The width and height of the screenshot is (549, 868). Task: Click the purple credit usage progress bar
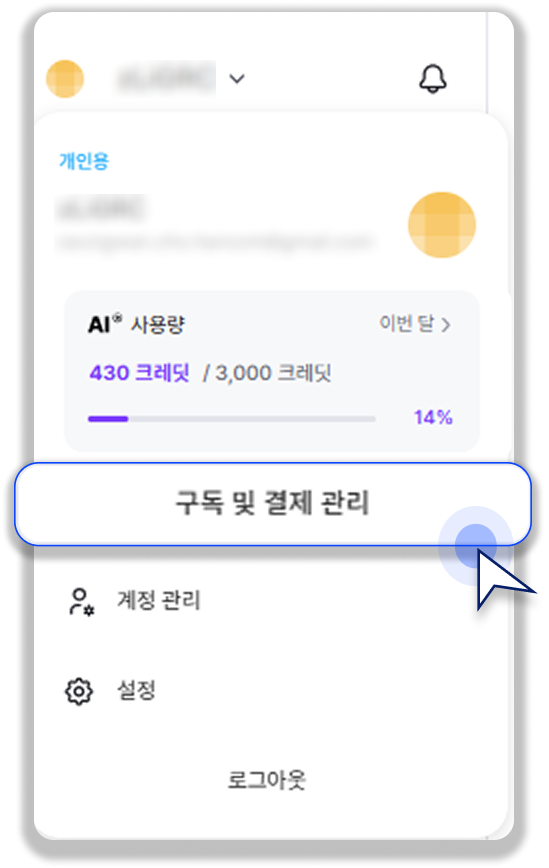[231, 419]
